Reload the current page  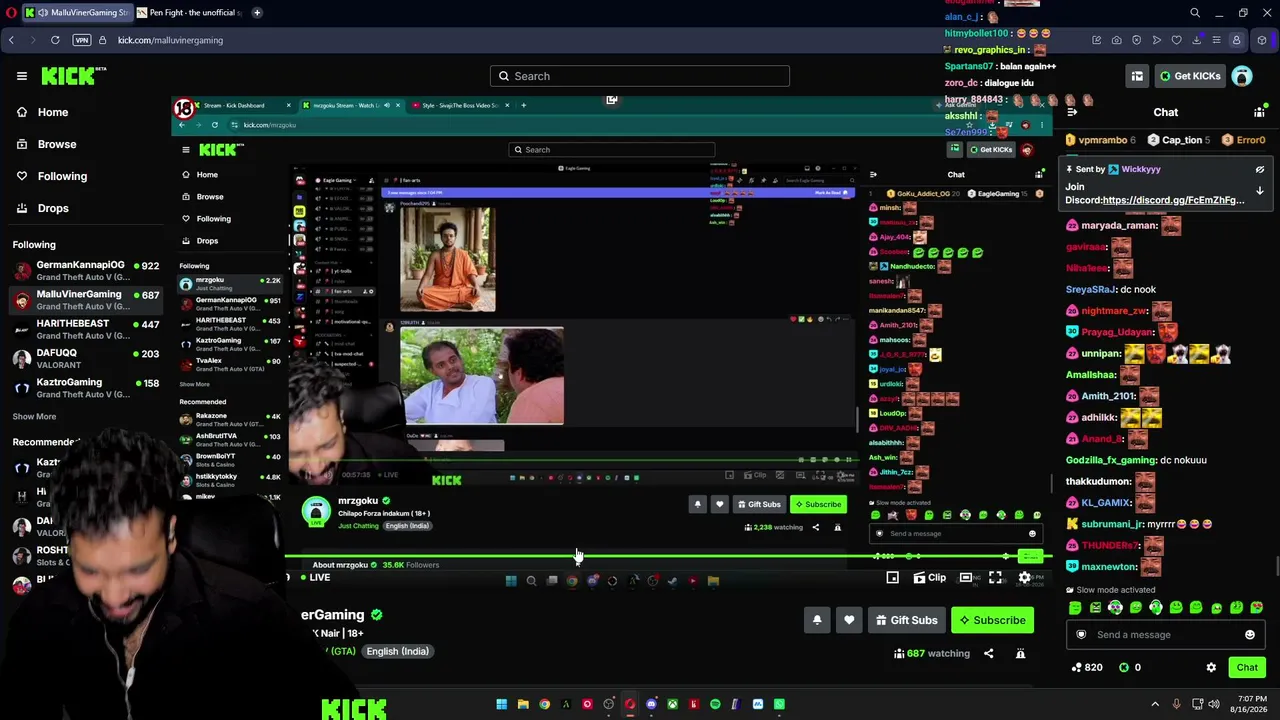(x=55, y=40)
